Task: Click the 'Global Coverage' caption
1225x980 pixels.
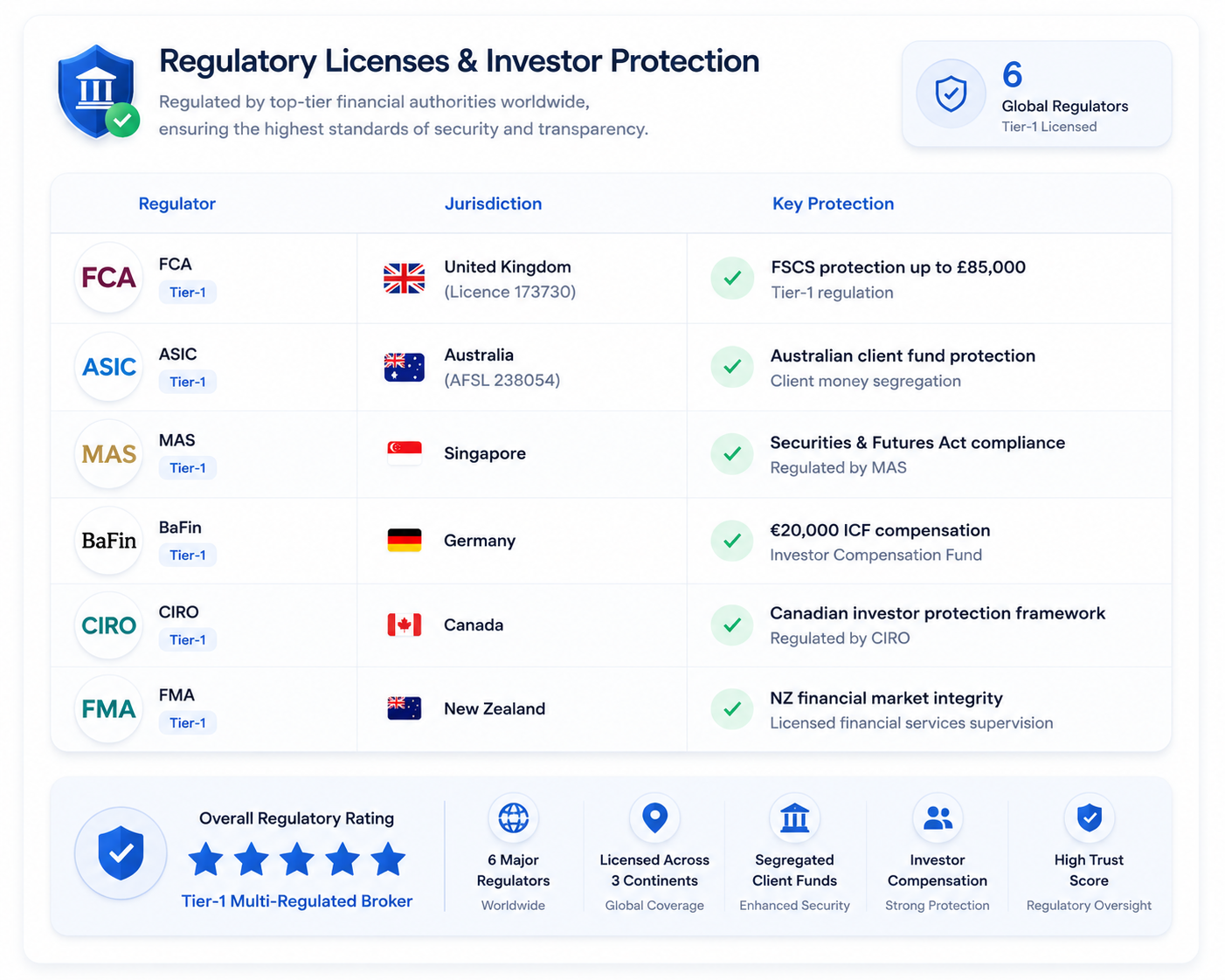Action: (654, 906)
